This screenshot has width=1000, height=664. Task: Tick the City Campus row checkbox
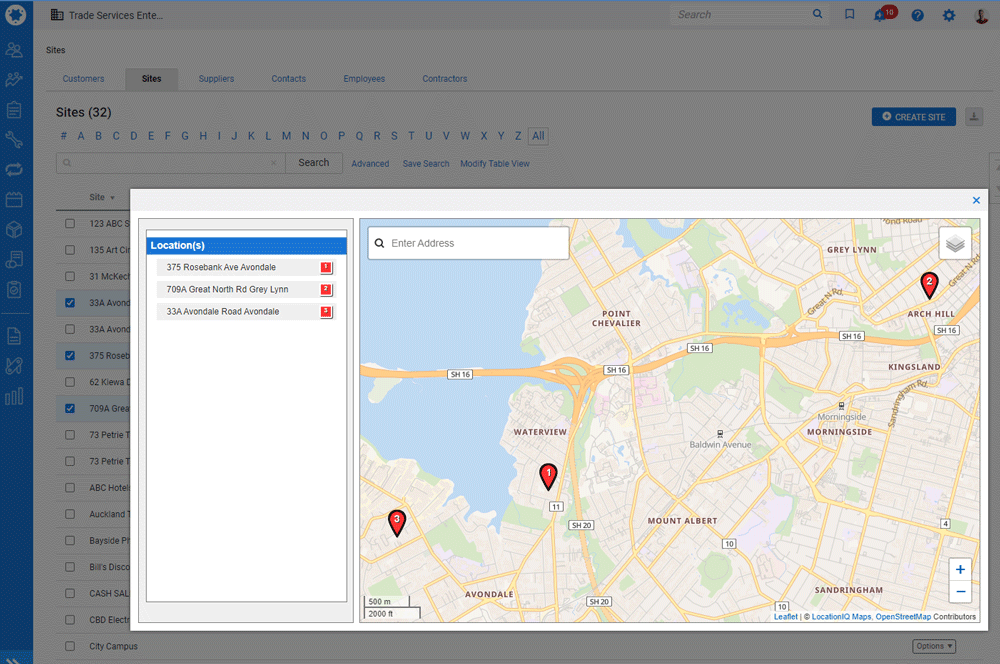70,646
